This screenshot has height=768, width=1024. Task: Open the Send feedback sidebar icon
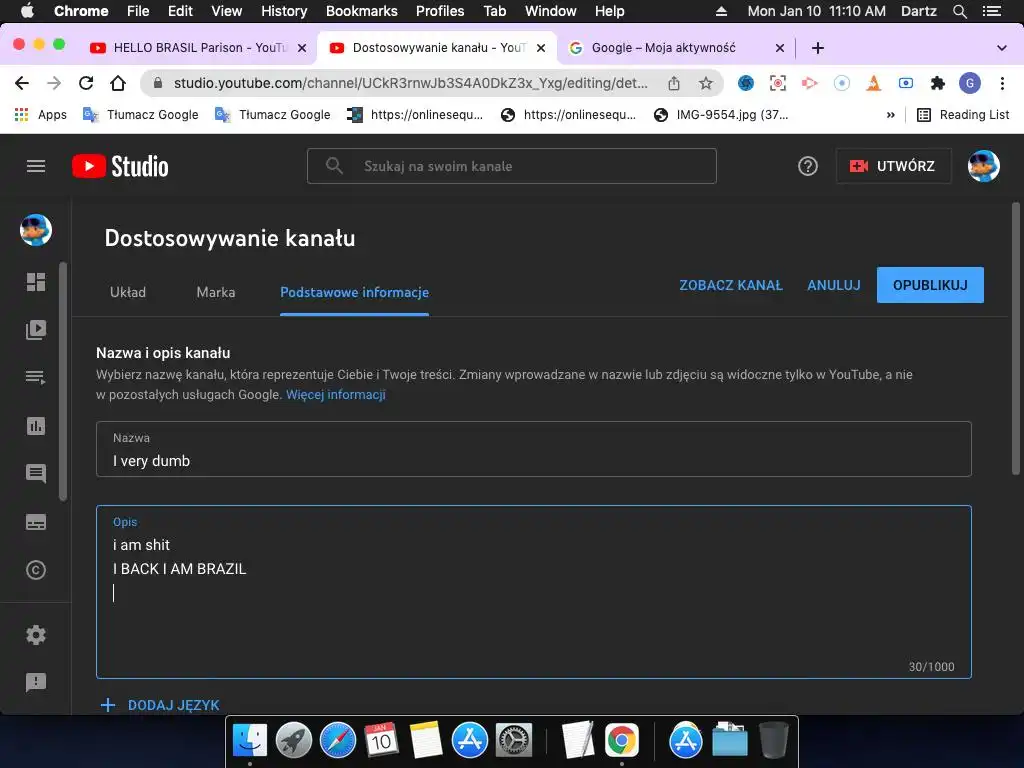click(x=36, y=682)
